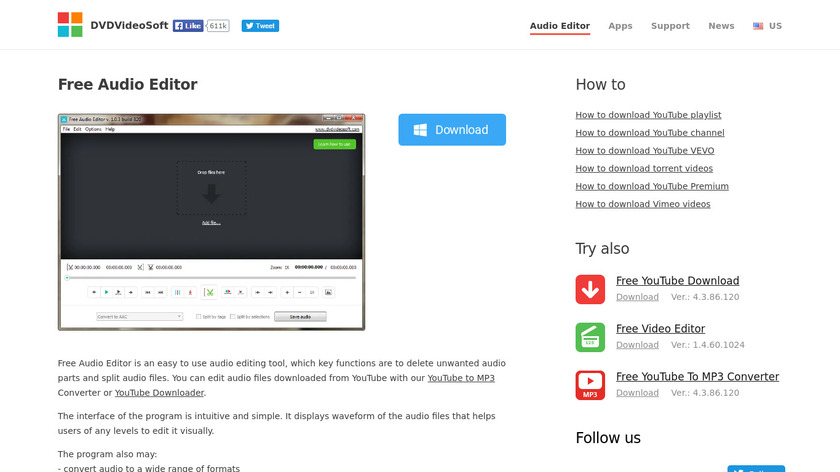Click the version text Ver.: 1.4.60.1024
Screen dimensions: 840x472
[708, 345]
